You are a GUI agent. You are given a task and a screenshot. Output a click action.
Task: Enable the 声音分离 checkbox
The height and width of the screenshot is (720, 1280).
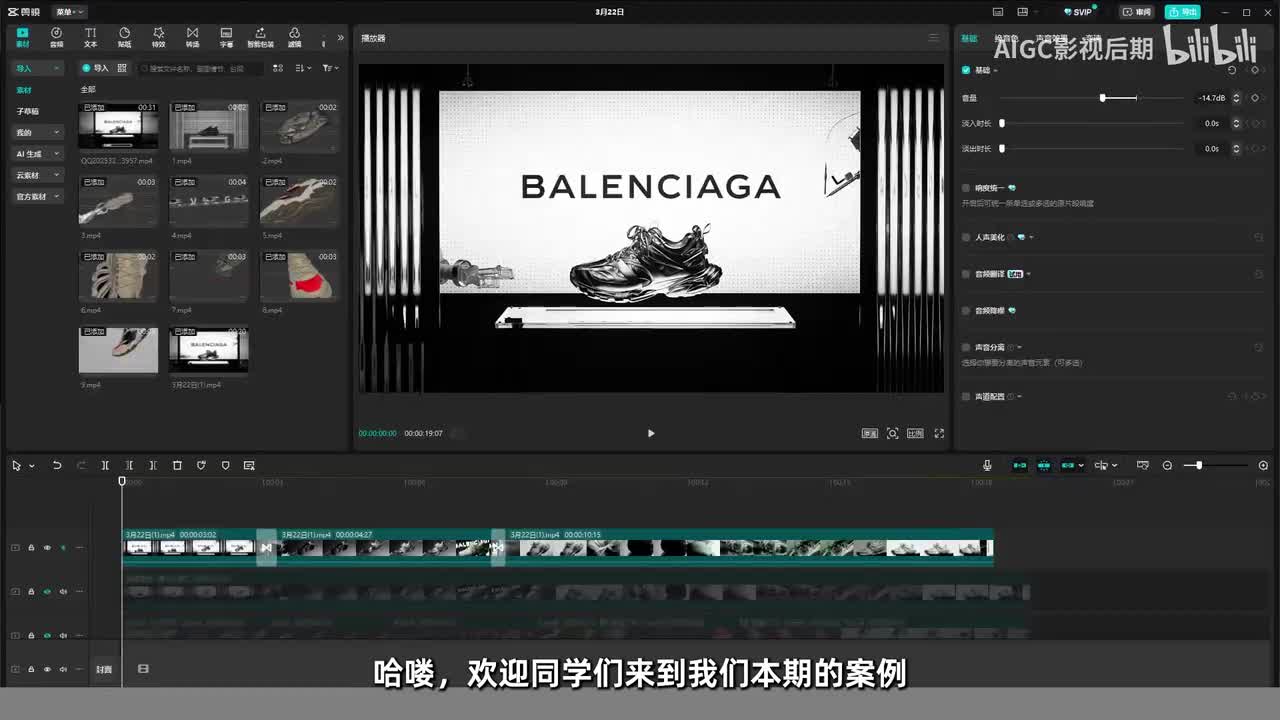click(966, 347)
